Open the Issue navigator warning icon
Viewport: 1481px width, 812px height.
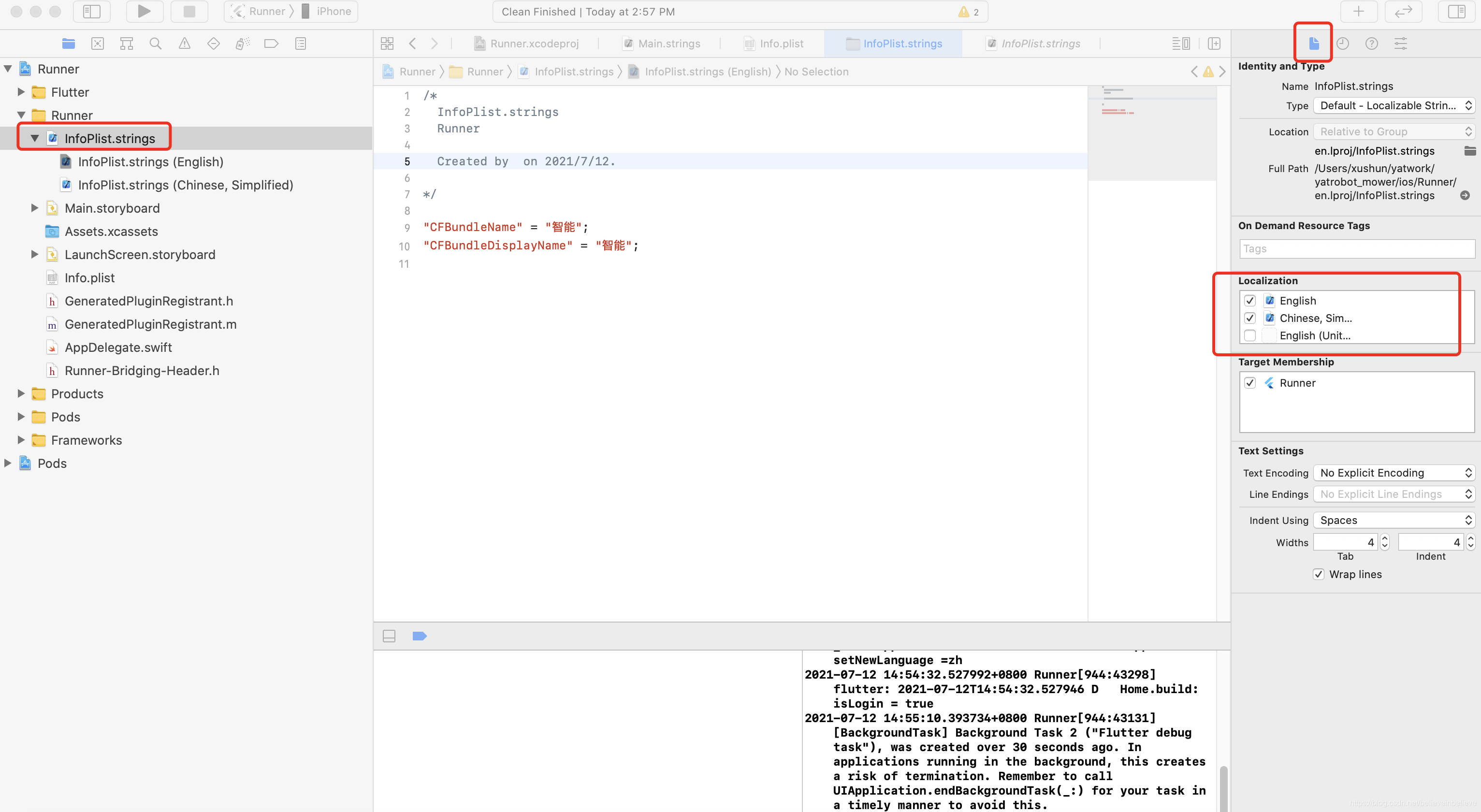[184, 43]
